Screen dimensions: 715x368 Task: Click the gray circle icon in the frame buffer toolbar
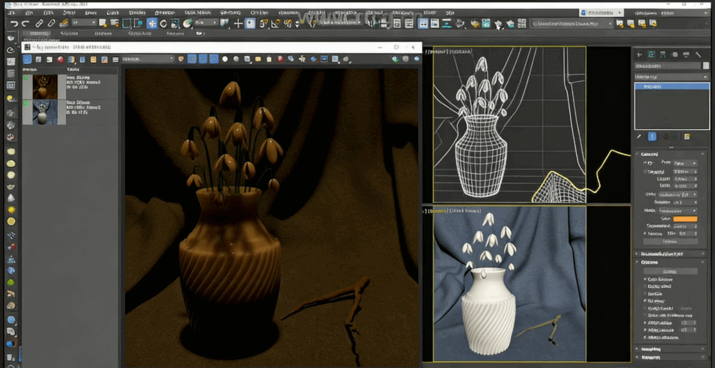tap(236, 59)
